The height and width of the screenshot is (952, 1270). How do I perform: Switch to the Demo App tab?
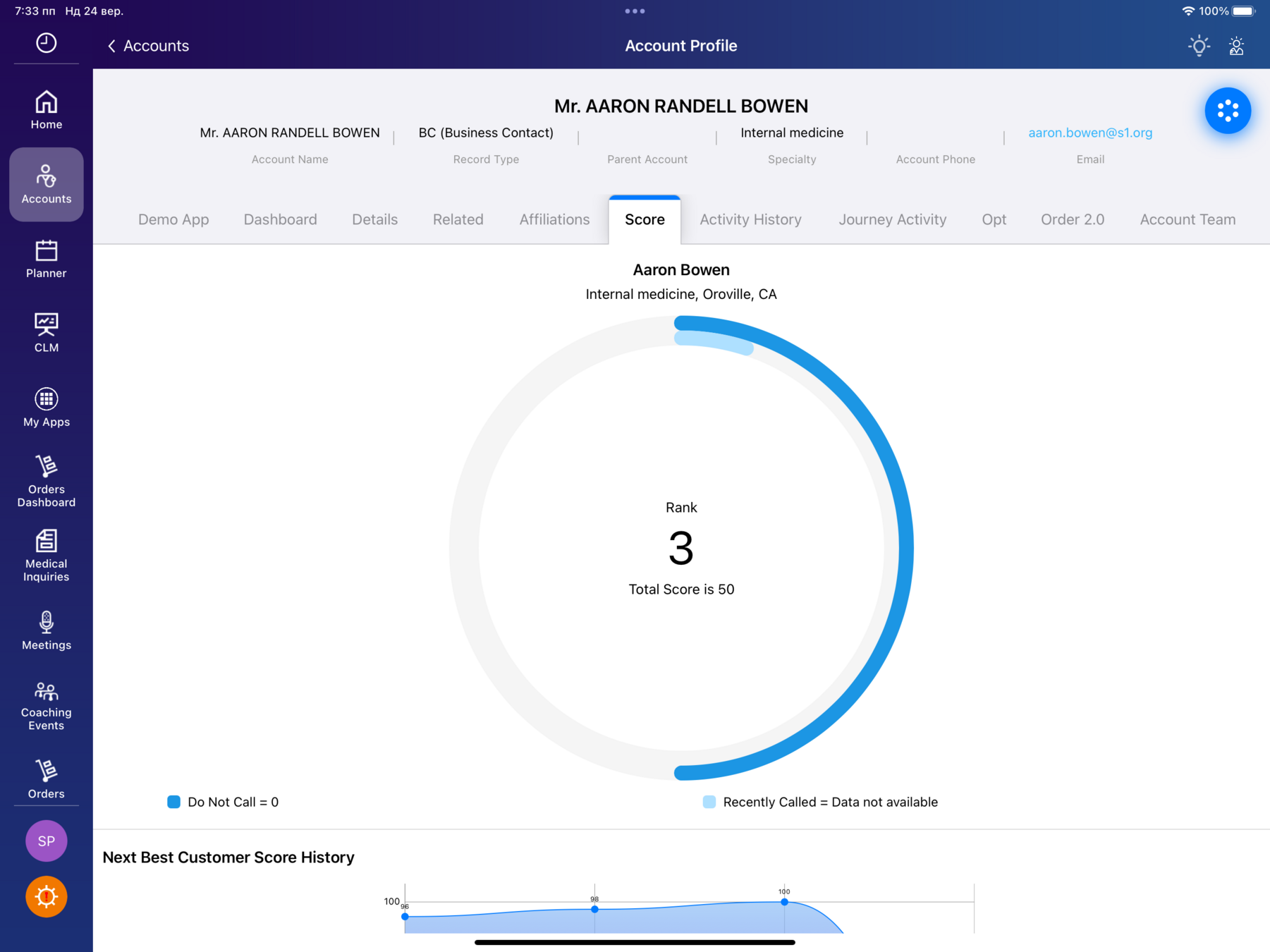[173, 219]
